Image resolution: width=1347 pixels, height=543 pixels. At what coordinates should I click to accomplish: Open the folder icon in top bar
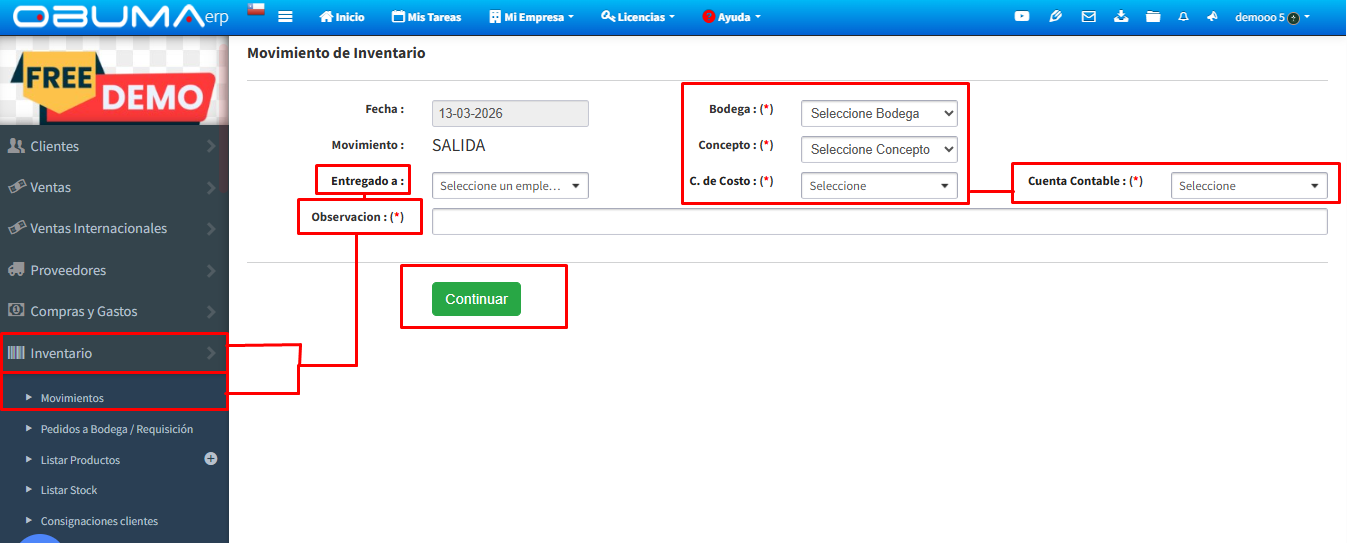1153,17
